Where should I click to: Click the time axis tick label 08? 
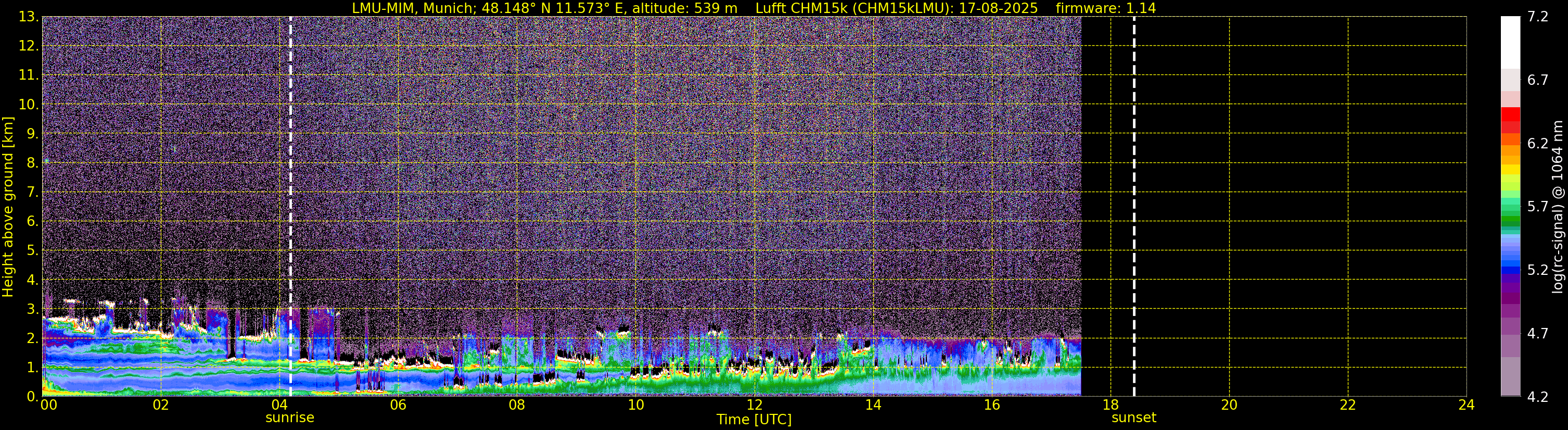click(x=517, y=405)
